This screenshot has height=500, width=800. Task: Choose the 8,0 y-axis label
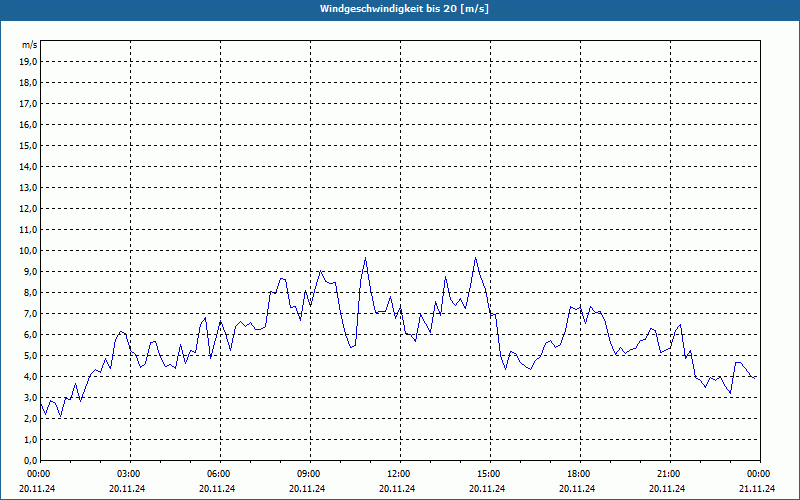[31, 292]
